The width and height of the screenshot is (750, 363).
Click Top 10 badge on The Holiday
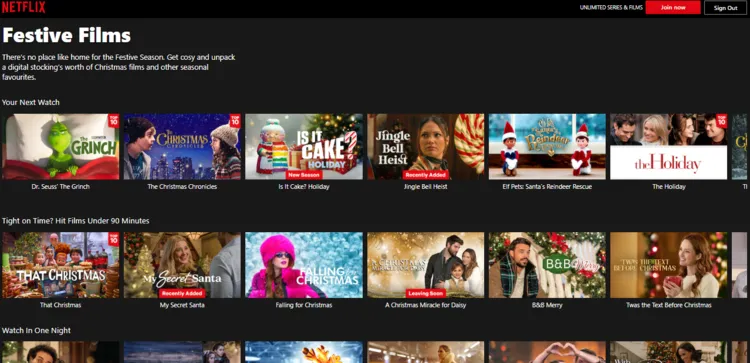point(721,120)
